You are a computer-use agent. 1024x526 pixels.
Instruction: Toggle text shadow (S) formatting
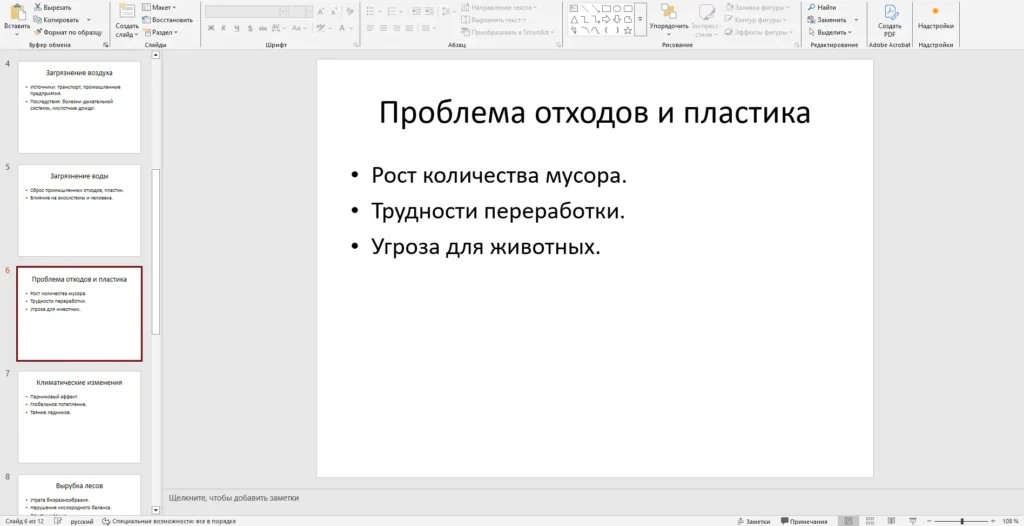(249, 28)
